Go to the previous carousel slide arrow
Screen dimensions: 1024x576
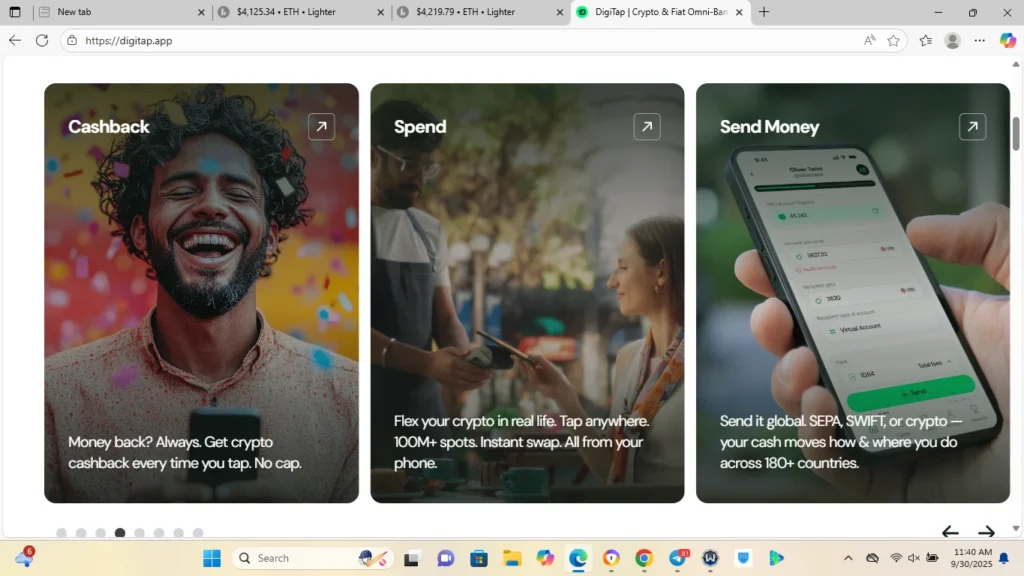950,532
